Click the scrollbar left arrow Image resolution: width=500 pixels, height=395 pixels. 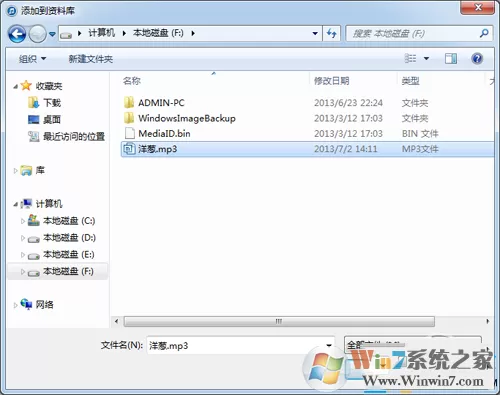click(116, 321)
